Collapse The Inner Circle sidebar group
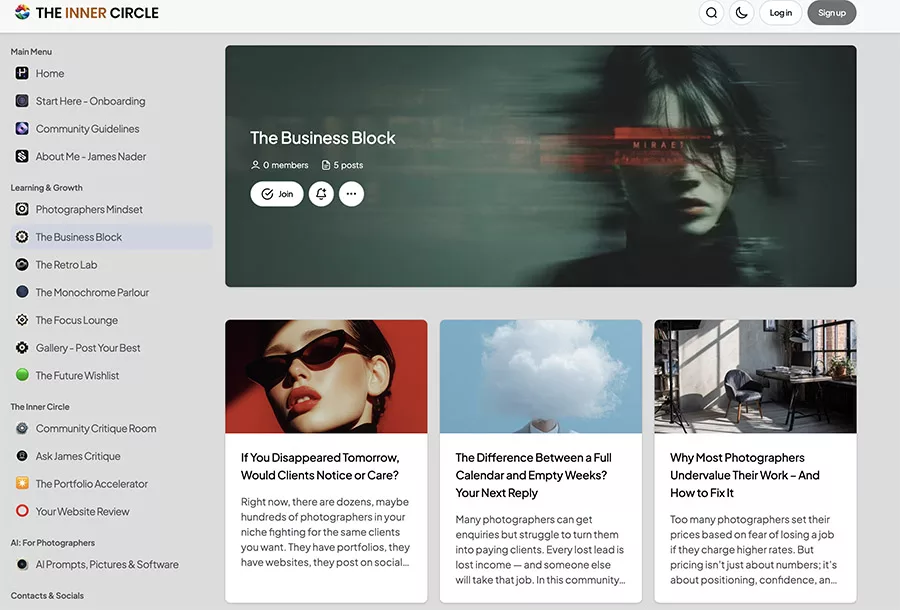Viewport: 900px width, 610px height. [40, 407]
